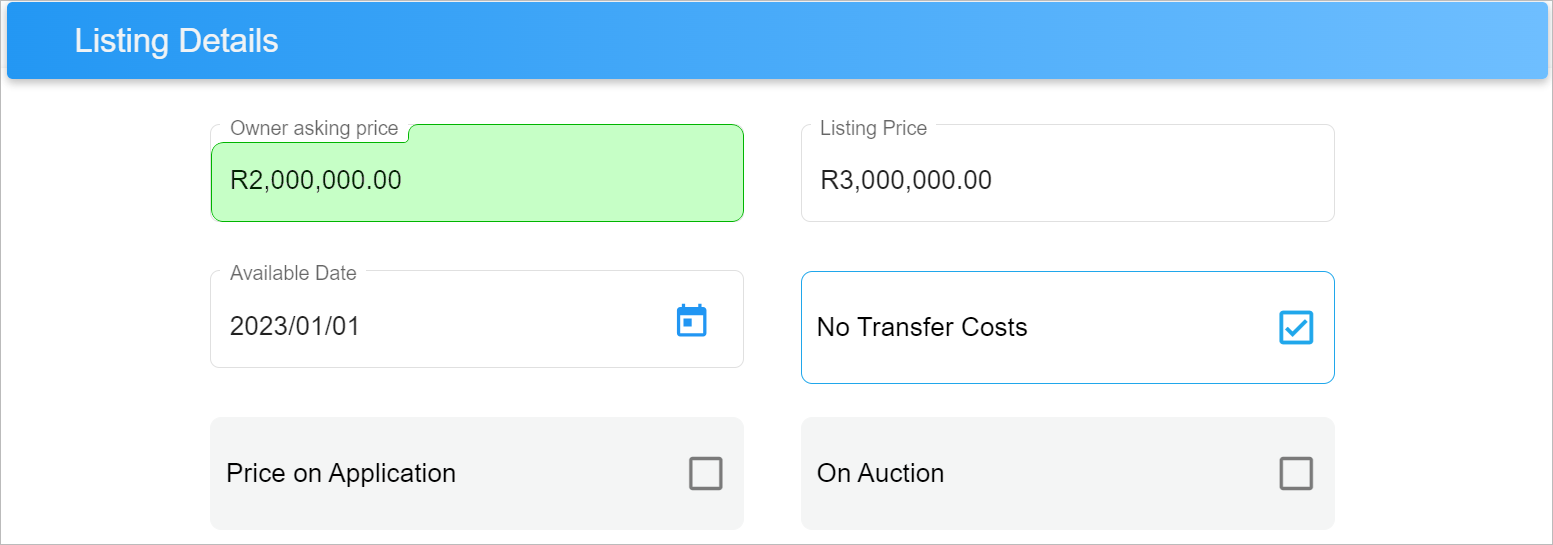
Task: Select the R2,000,000.00 amount text
Action: tap(316, 180)
